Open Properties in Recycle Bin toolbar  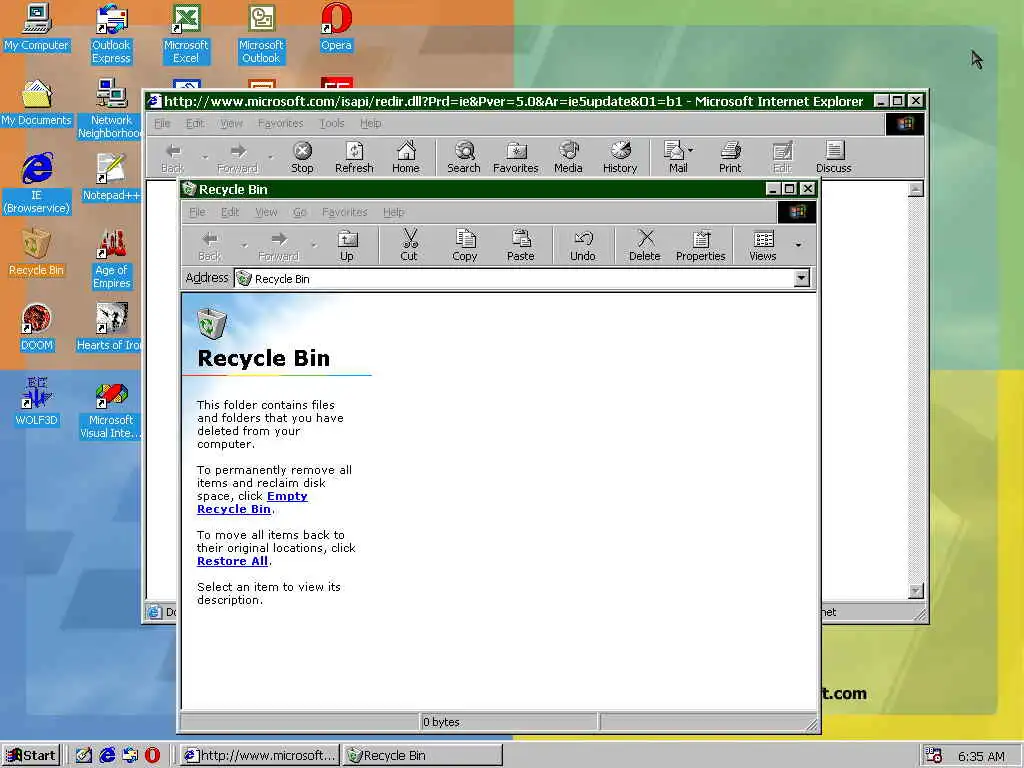[701, 246]
